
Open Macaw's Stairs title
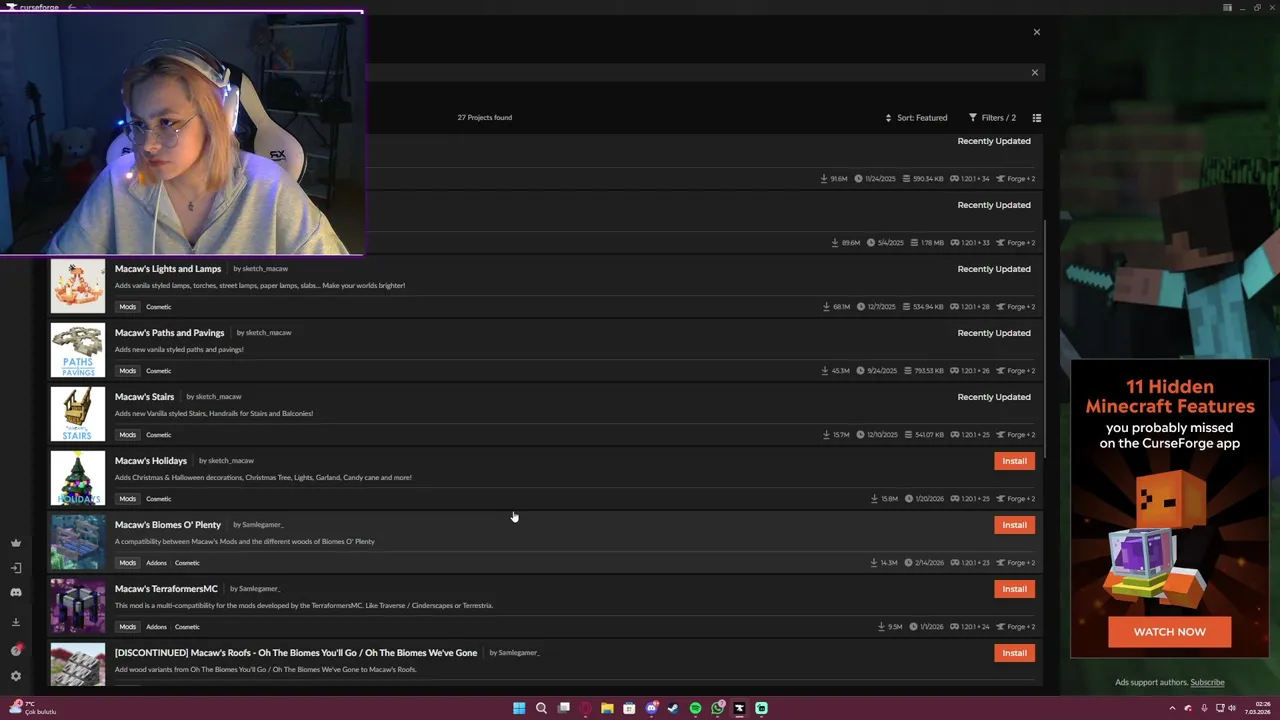pyautogui.click(x=144, y=397)
